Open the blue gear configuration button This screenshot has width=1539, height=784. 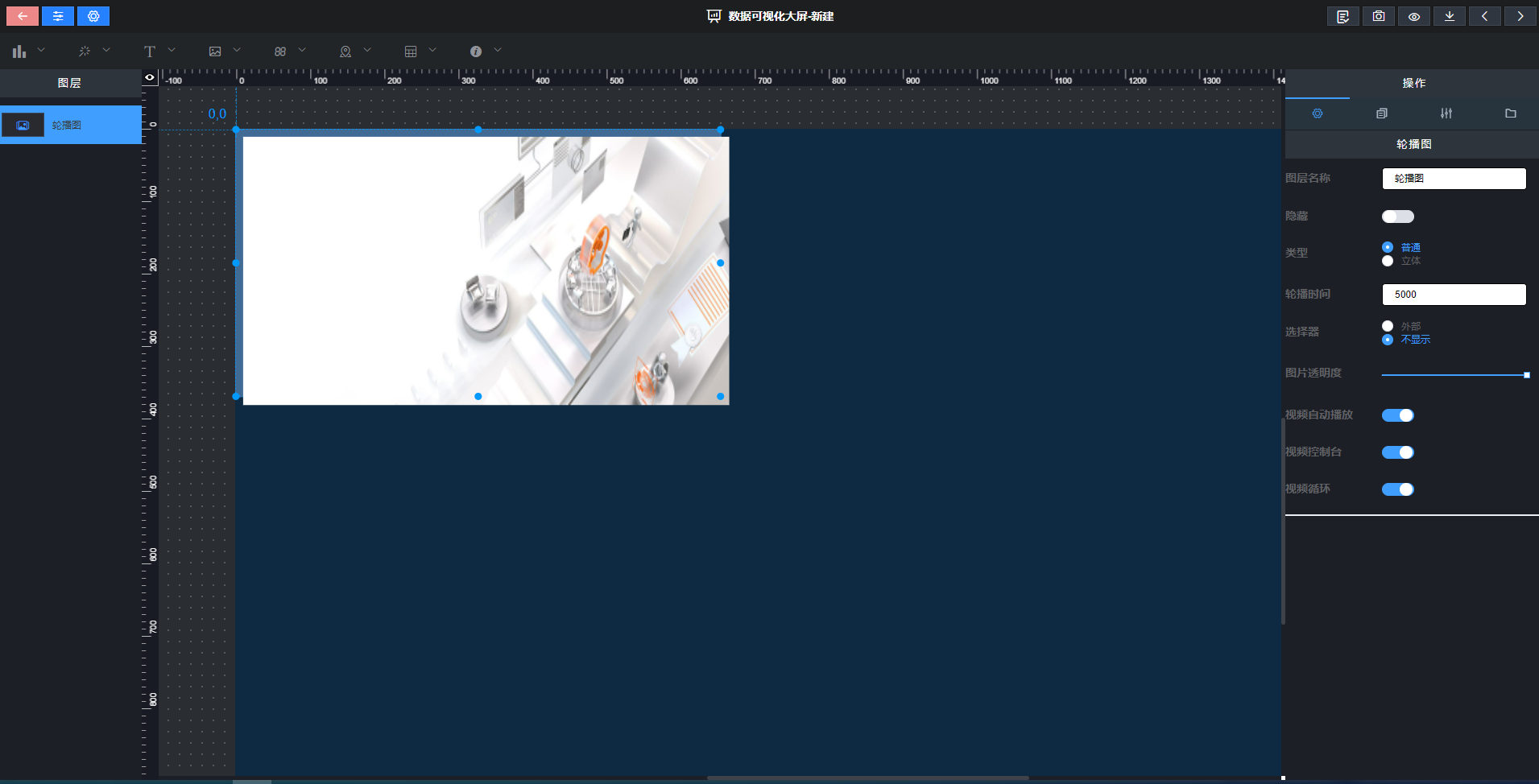coord(93,16)
